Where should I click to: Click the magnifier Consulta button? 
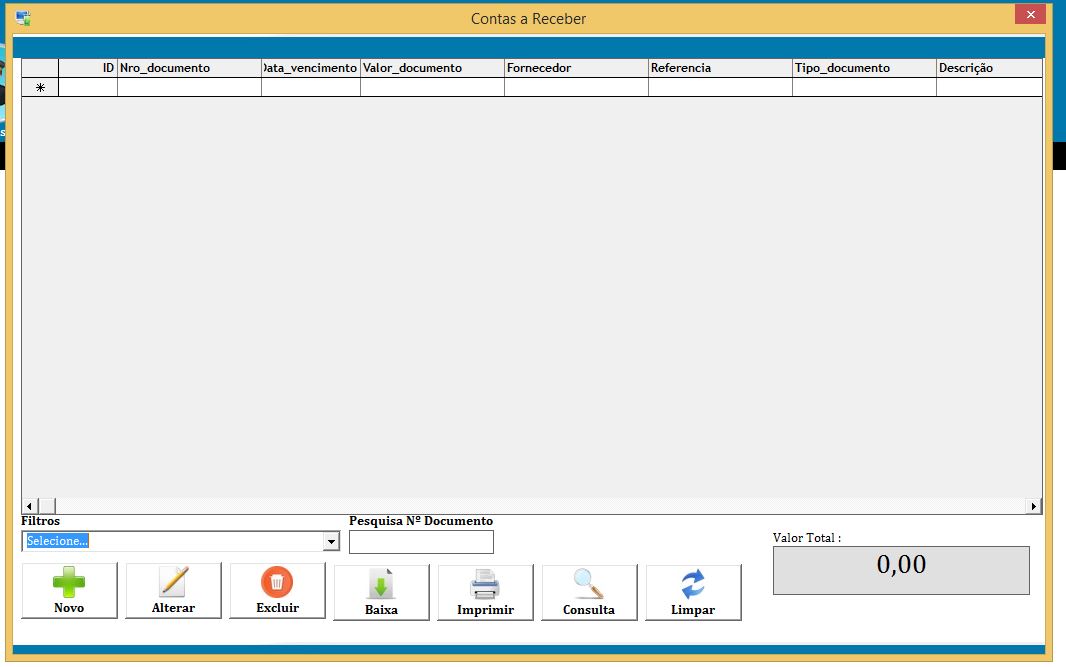pos(589,592)
